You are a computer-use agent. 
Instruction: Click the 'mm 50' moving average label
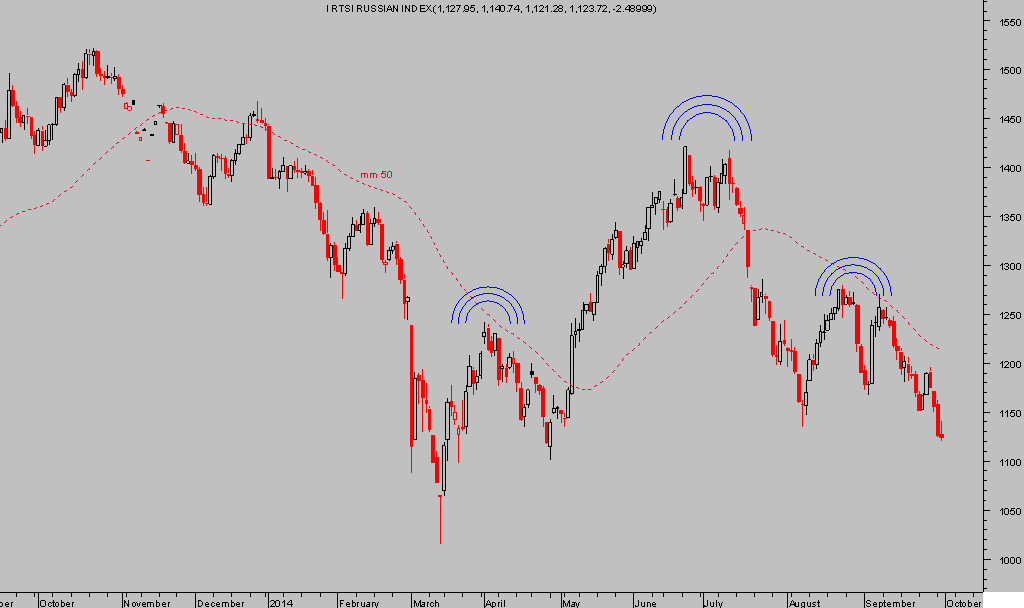pyautogui.click(x=376, y=175)
